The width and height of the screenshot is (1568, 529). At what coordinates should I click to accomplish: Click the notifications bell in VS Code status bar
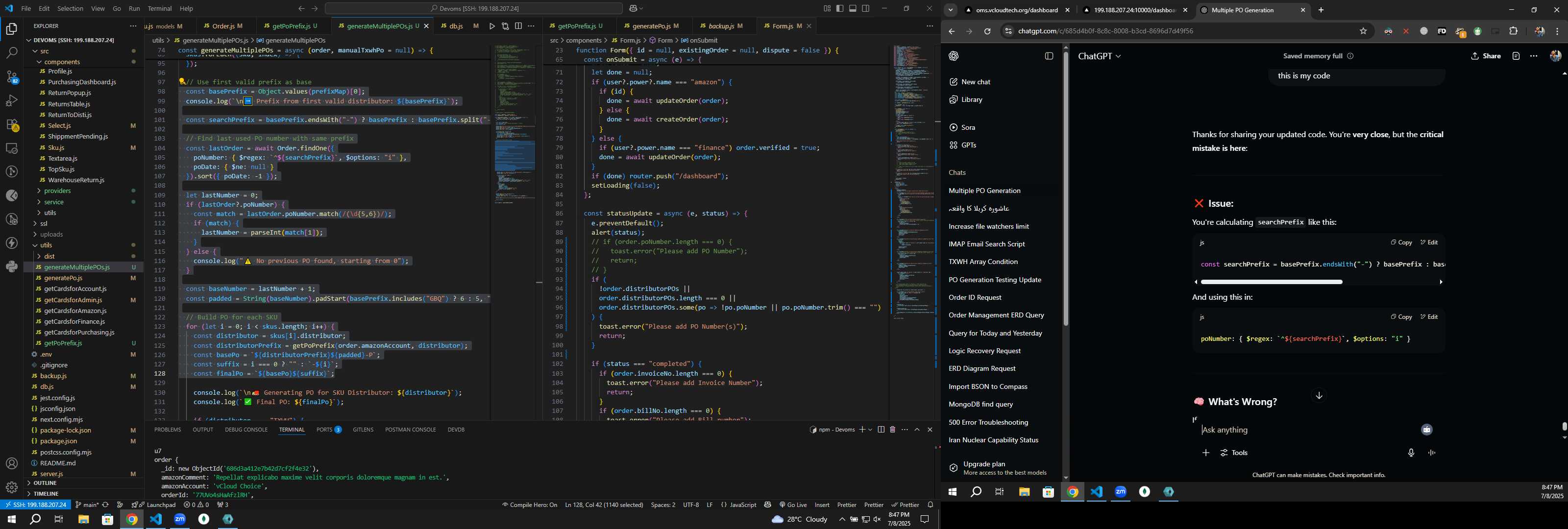coord(930,505)
